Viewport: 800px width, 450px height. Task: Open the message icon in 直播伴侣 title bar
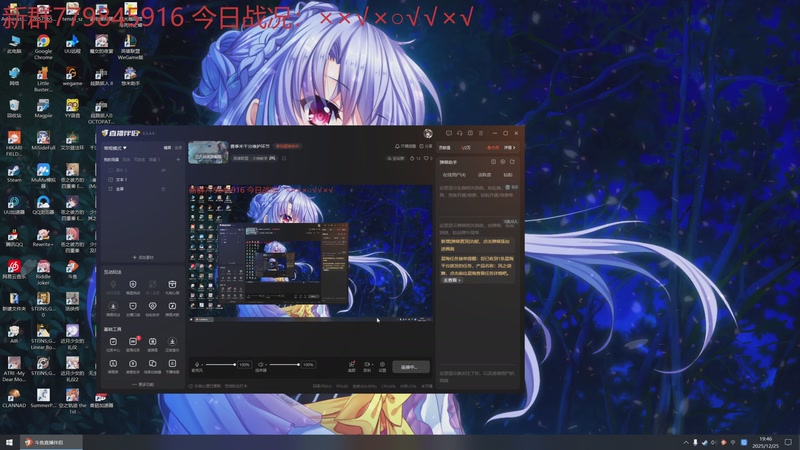448,133
